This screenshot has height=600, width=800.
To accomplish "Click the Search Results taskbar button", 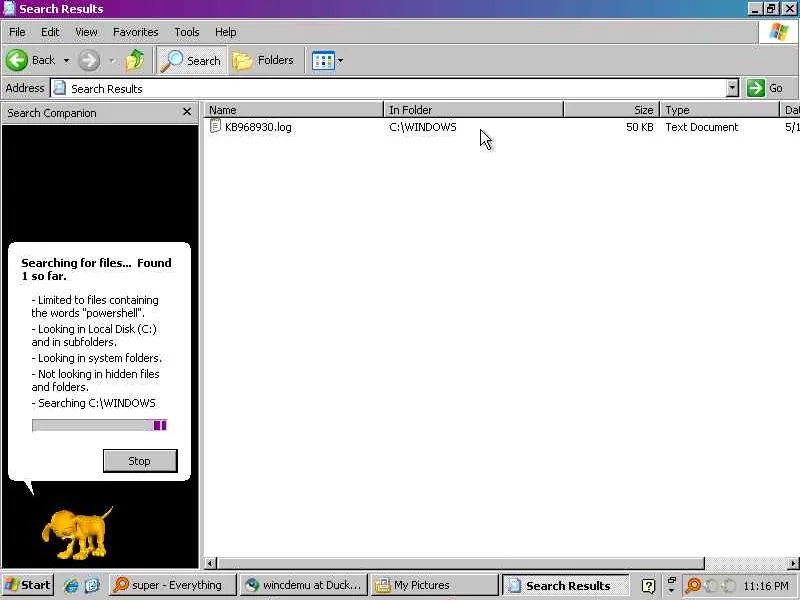I will (x=565, y=585).
